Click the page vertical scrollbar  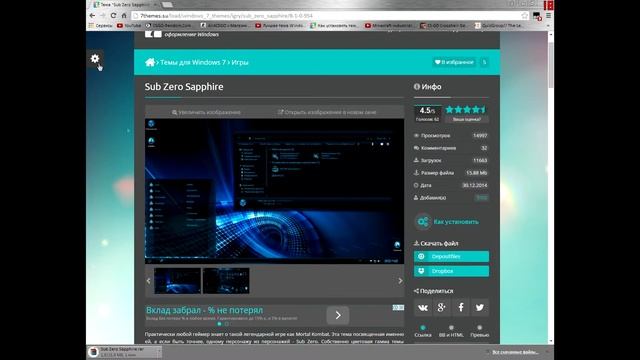click(x=551, y=64)
